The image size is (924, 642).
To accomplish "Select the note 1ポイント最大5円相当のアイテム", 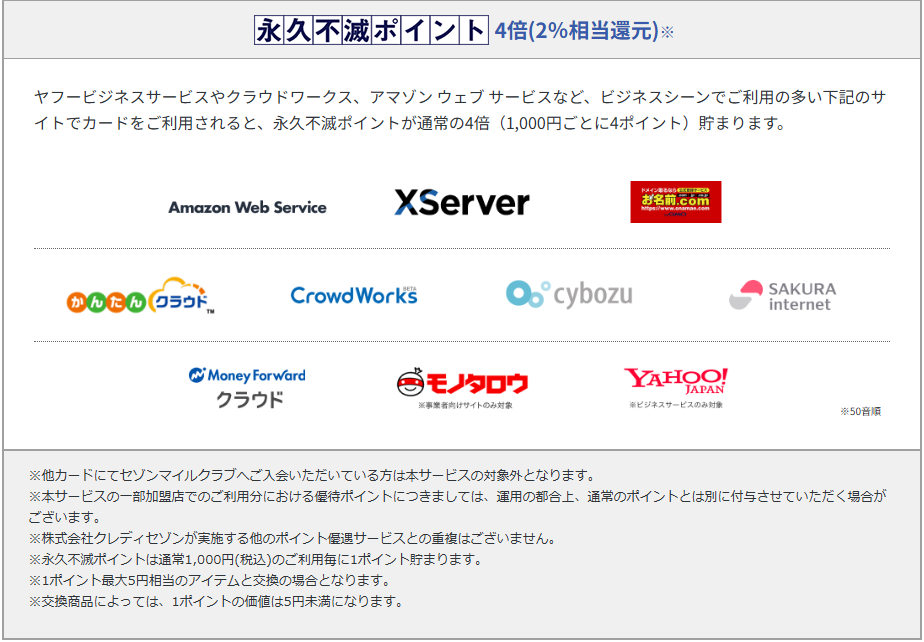I will coord(210,581).
